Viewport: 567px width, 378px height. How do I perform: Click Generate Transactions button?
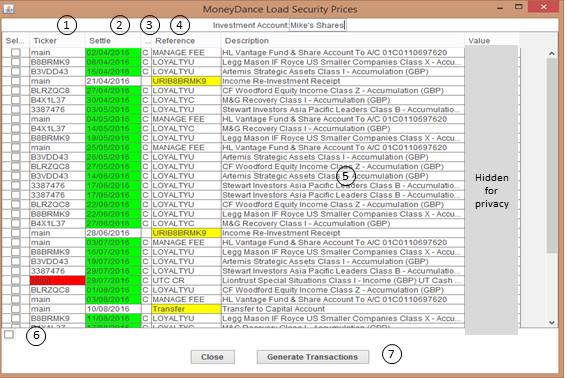point(313,357)
